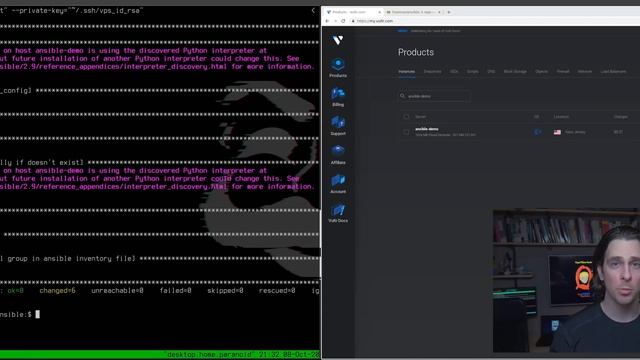Open Account in Vultr sidebar
Viewport: 640px width, 360px height.
pos(338,184)
